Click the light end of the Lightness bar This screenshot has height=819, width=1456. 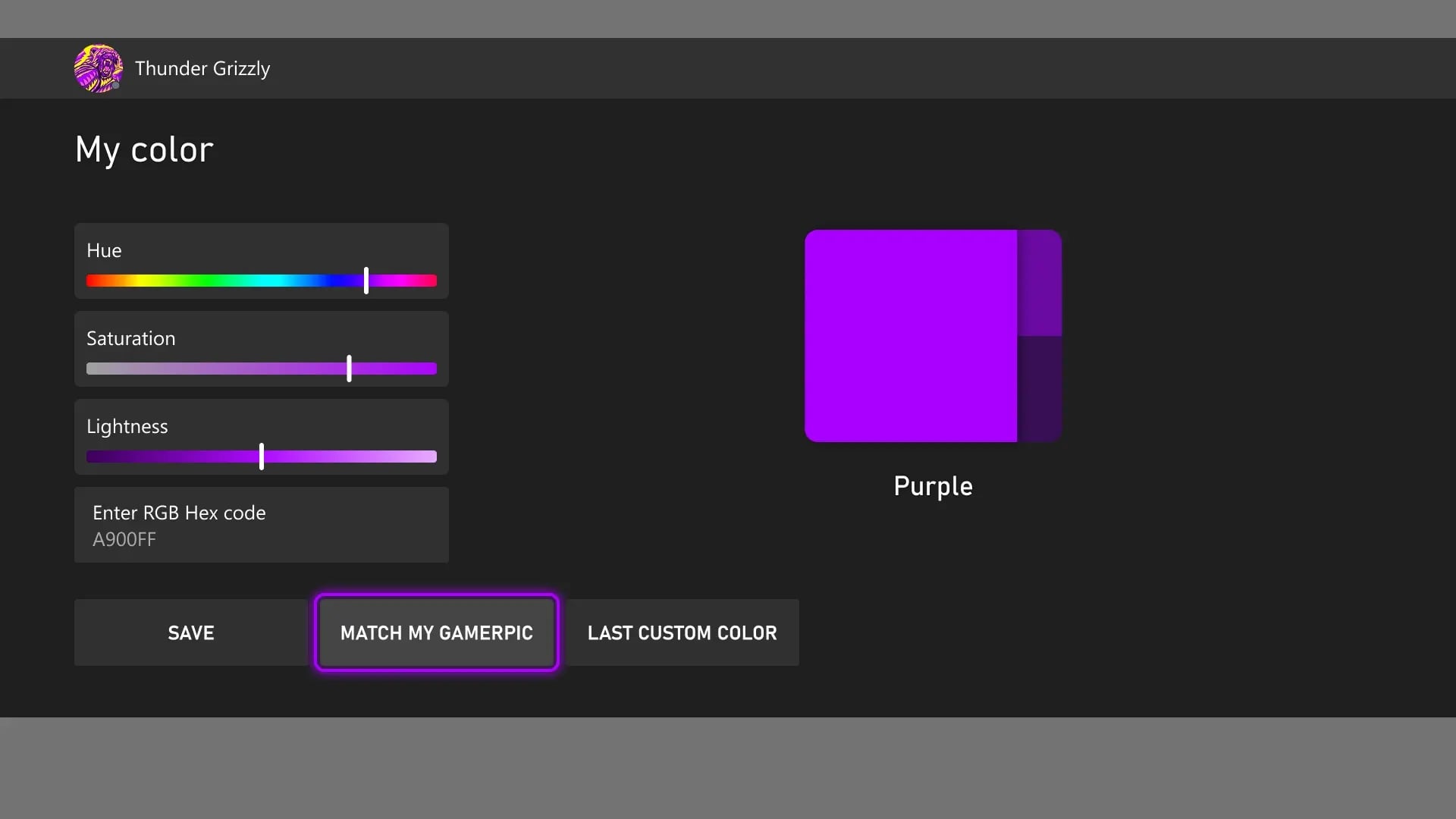tap(431, 457)
